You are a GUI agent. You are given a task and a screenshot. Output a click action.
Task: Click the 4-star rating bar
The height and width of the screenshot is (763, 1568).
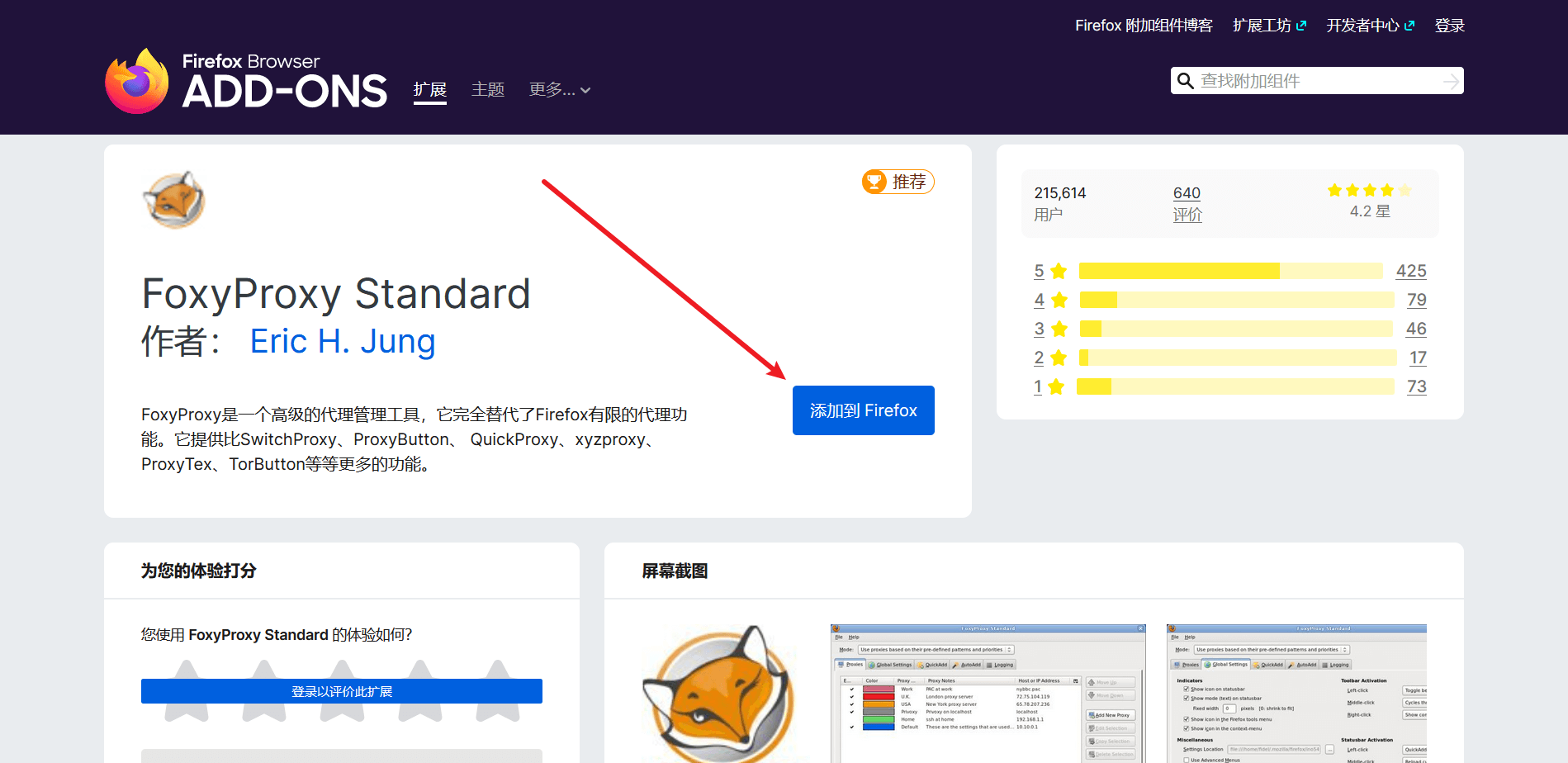[1237, 300]
